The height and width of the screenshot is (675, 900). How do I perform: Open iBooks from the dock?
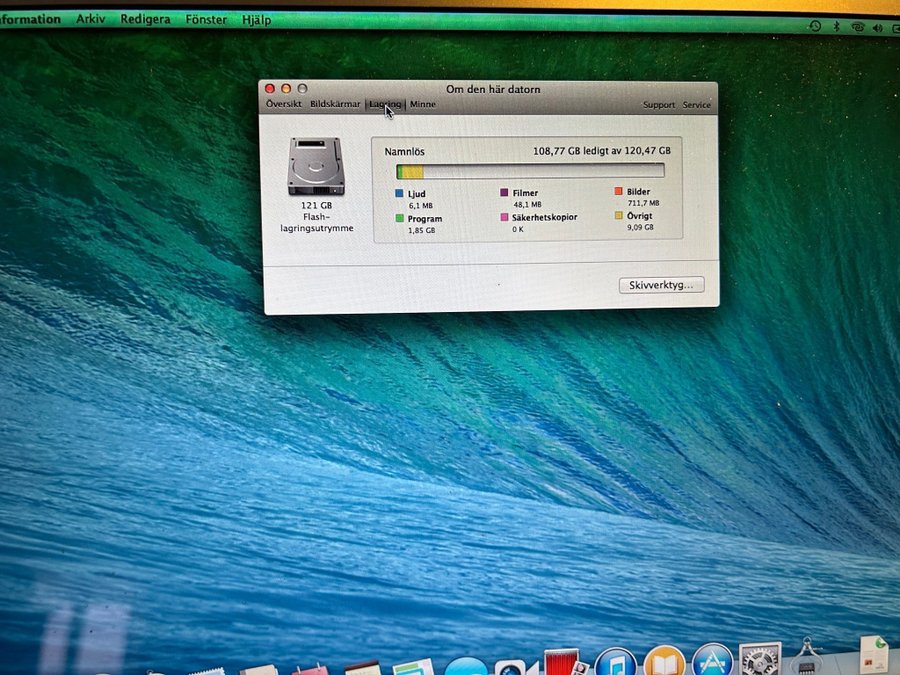pyautogui.click(x=664, y=663)
